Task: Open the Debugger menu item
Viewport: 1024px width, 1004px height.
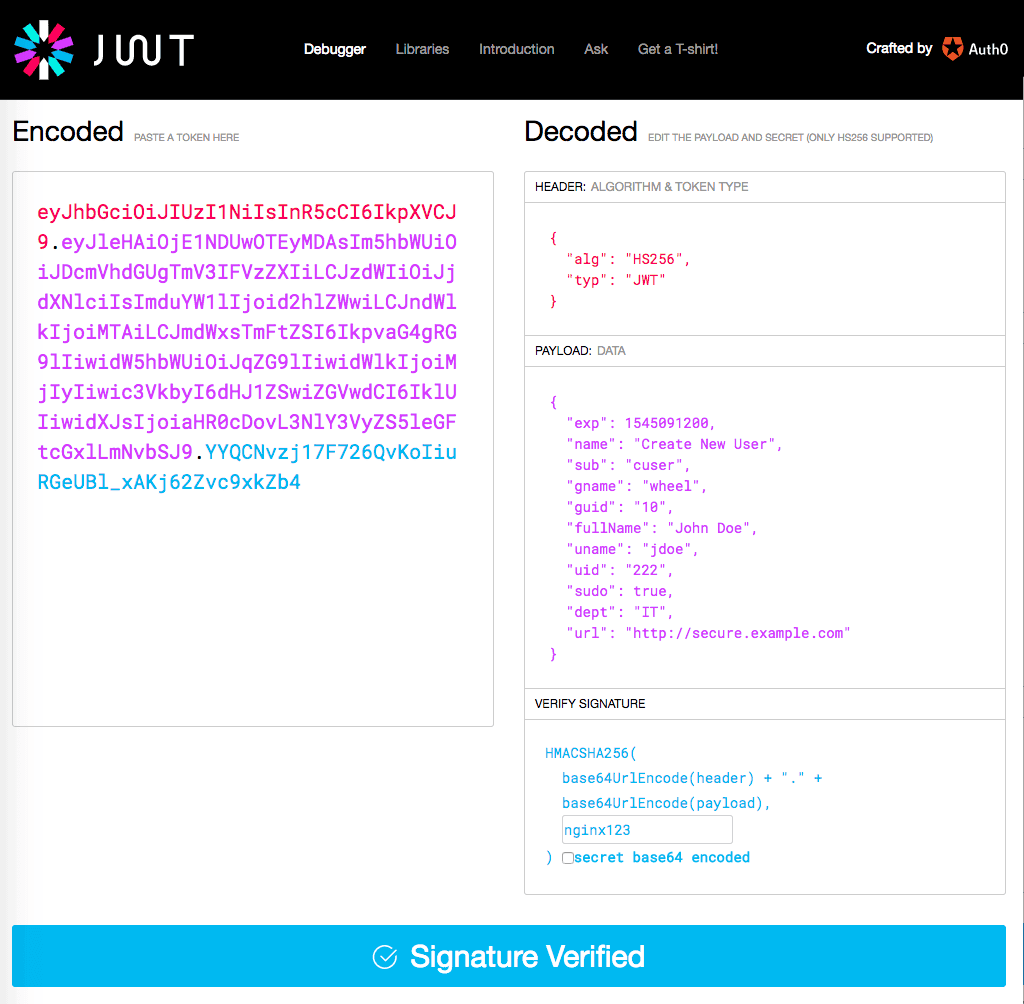Action: pyautogui.click(x=335, y=49)
